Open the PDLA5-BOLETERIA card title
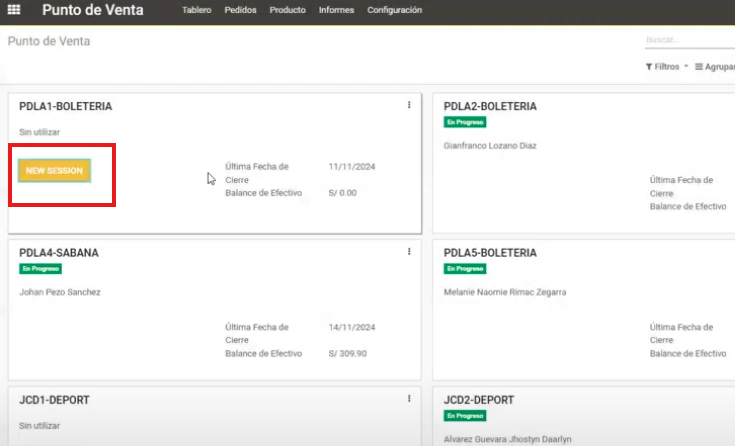 490,253
